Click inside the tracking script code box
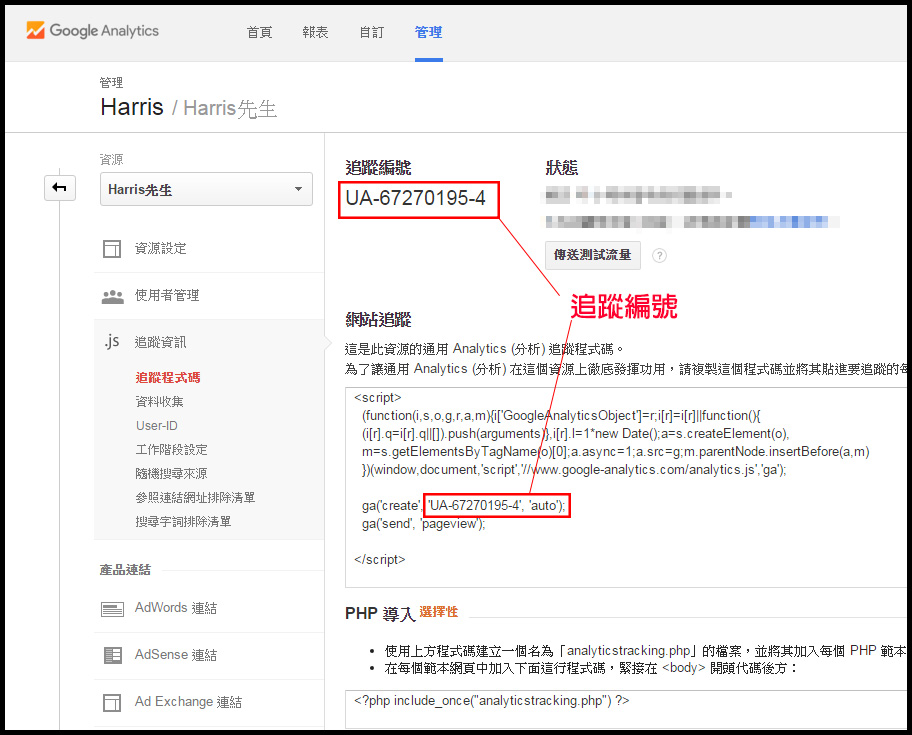The width and height of the screenshot is (912, 735). (x=626, y=487)
